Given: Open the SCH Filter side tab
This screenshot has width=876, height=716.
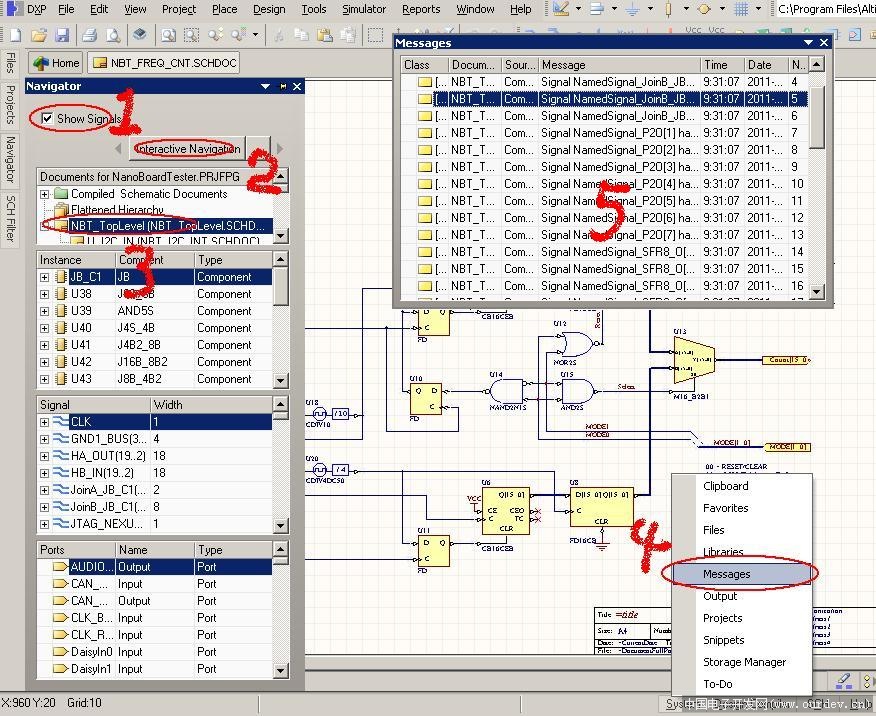Looking at the screenshot, I should click(x=11, y=218).
